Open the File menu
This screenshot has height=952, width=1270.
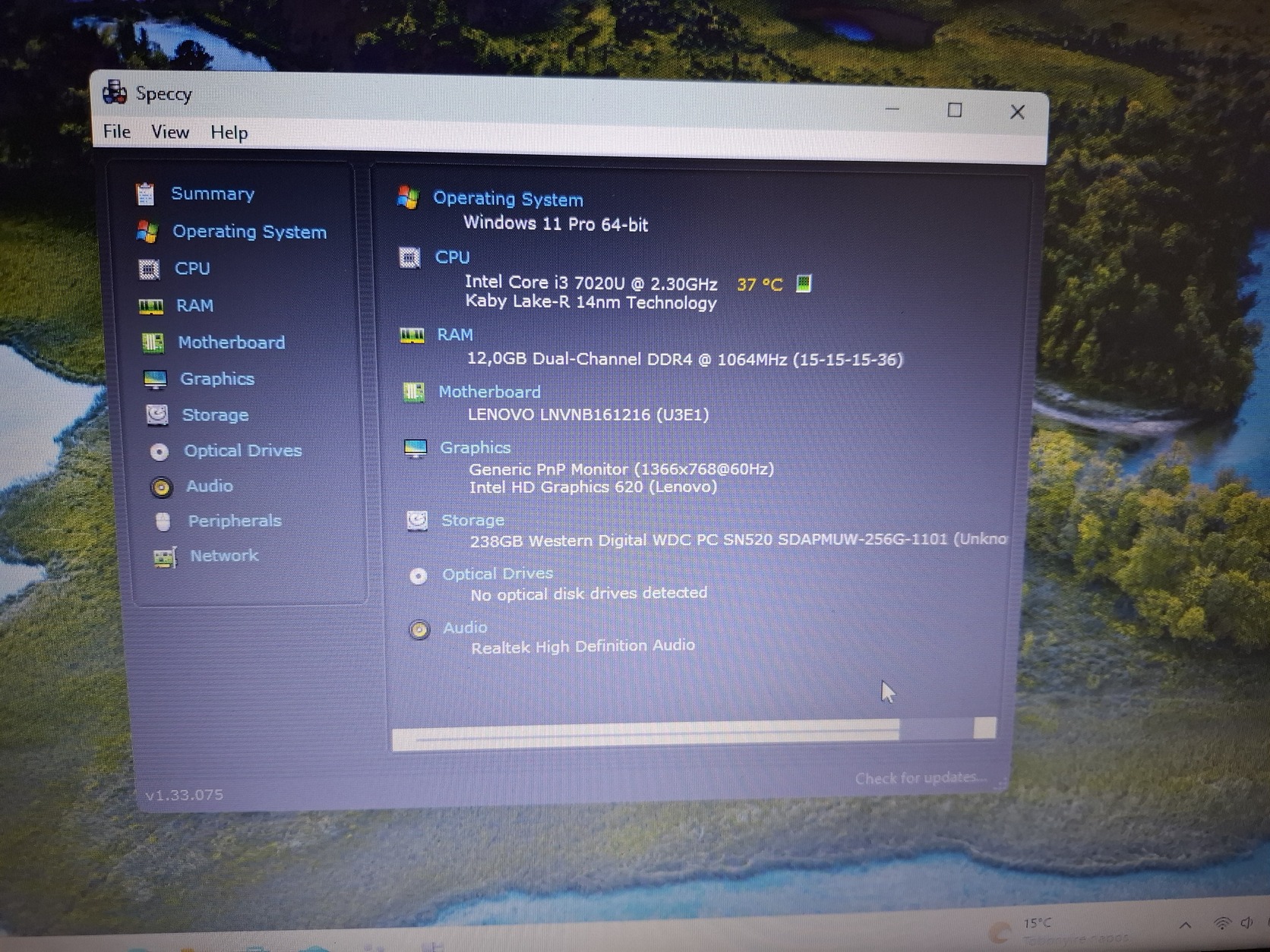click(117, 131)
